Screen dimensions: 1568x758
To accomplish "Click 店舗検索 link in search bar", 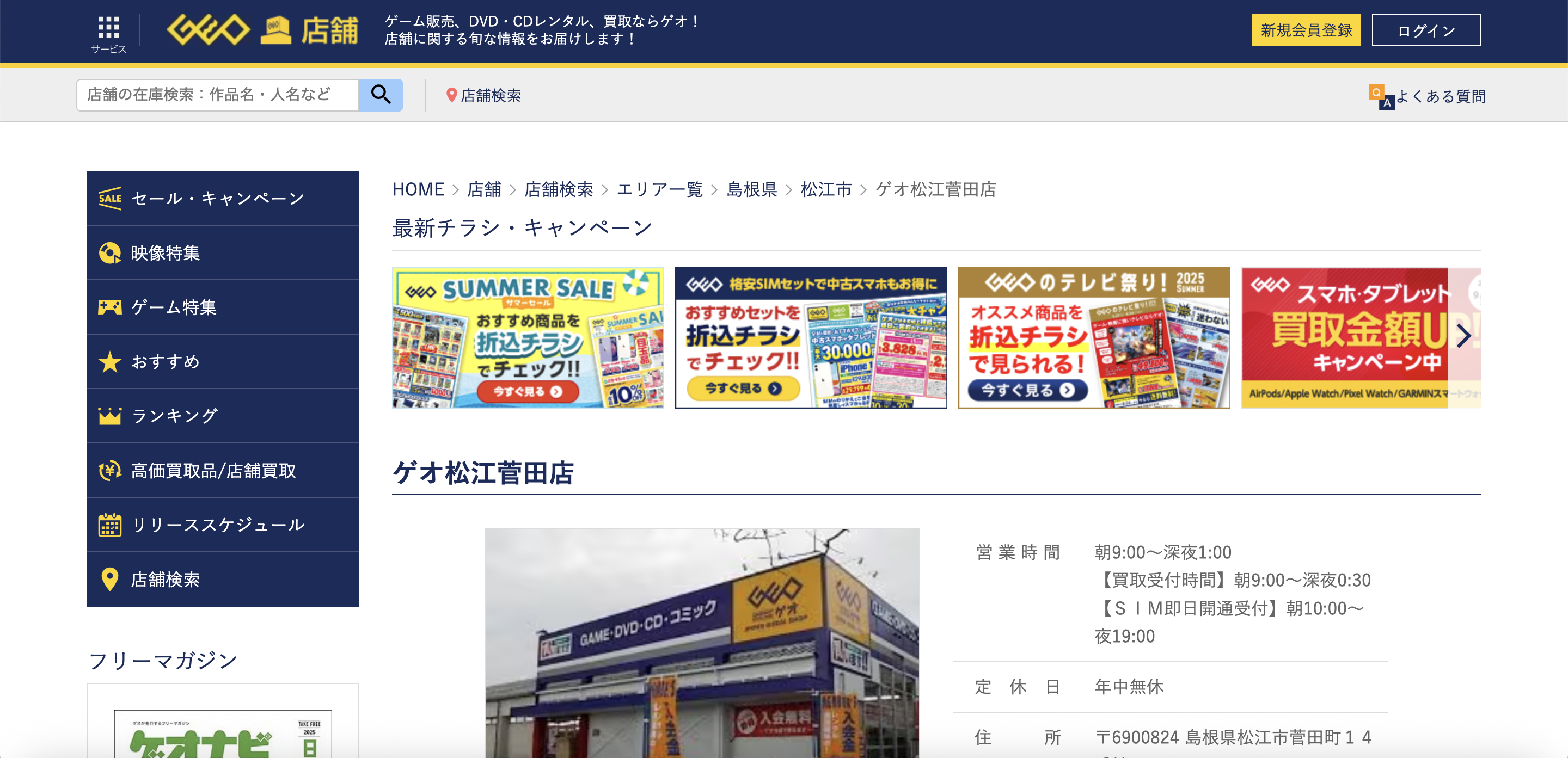I will click(x=491, y=96).
